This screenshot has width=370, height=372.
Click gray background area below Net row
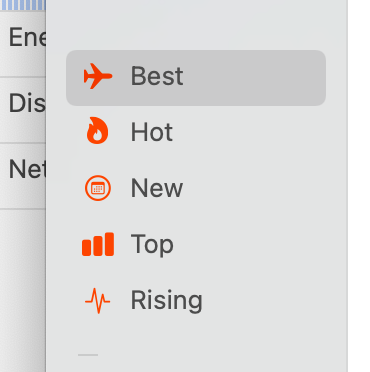point(23,290)
